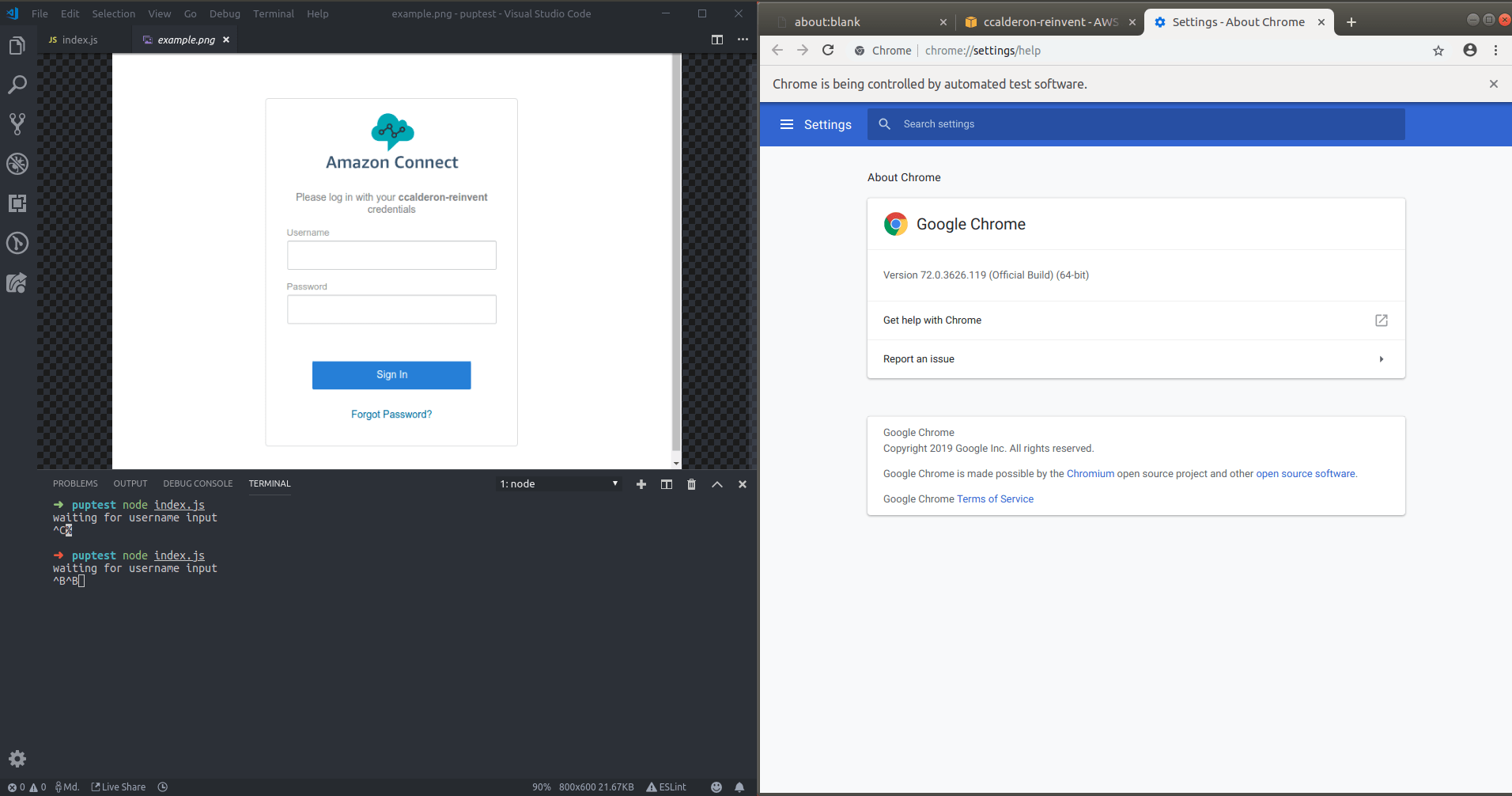Select the Search icon in the activity bar
1512x796 pixels.
[17, 85]
